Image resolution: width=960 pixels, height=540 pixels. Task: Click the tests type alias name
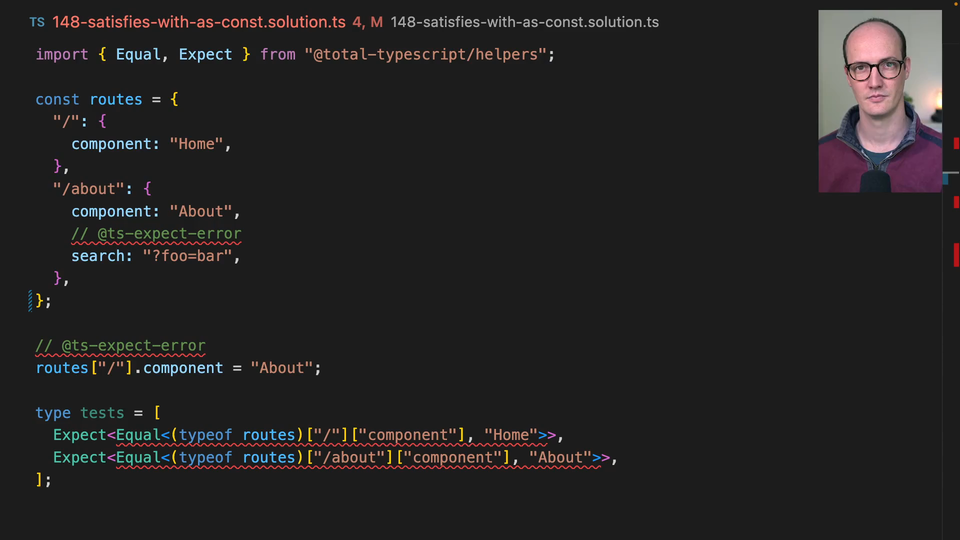point(102,413)
